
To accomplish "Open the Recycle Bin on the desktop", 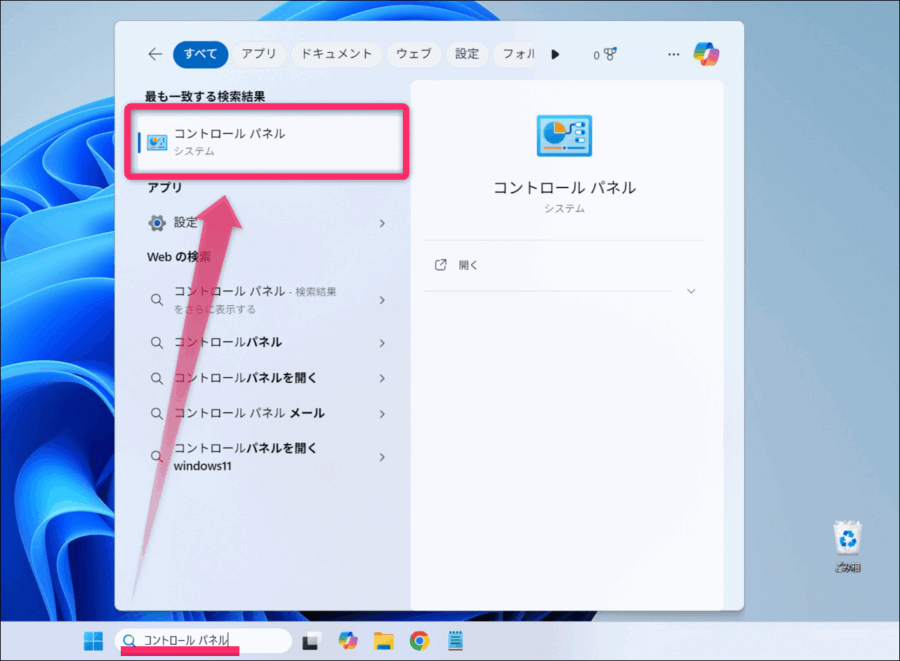I will tap(848, 540).
